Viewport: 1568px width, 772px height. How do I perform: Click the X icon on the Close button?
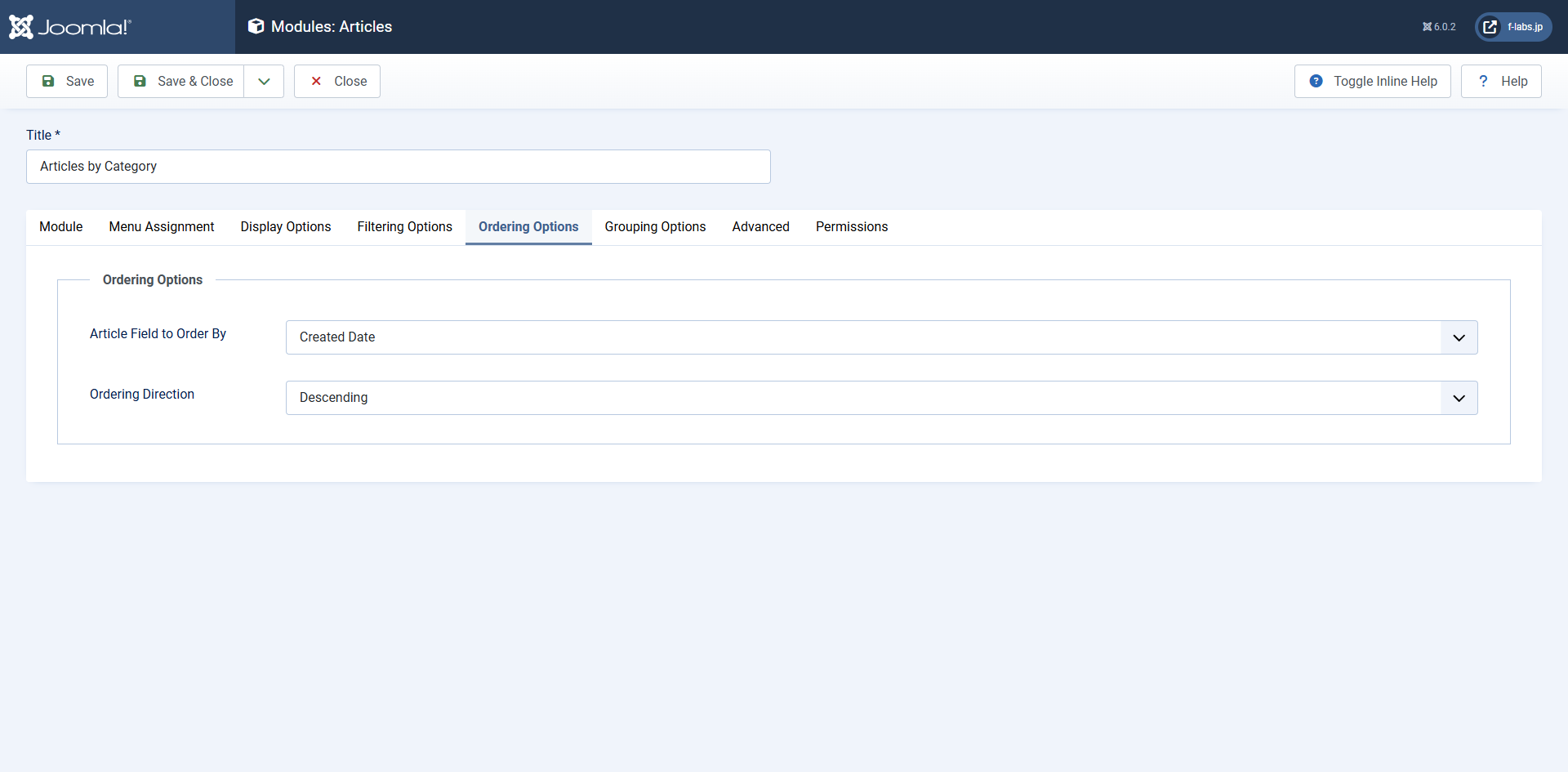pos(316,81)
